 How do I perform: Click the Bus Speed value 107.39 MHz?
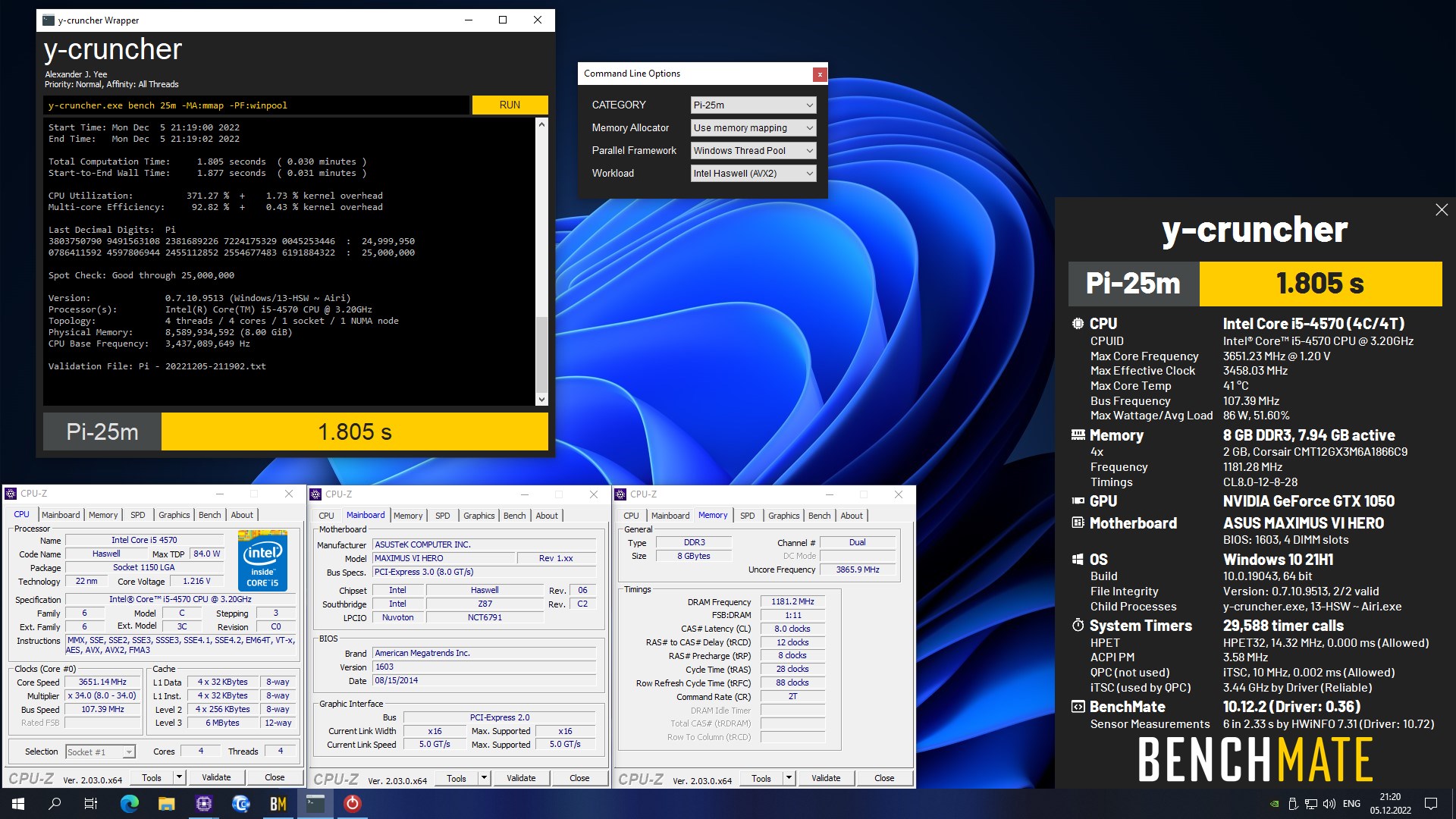(102, 710)
